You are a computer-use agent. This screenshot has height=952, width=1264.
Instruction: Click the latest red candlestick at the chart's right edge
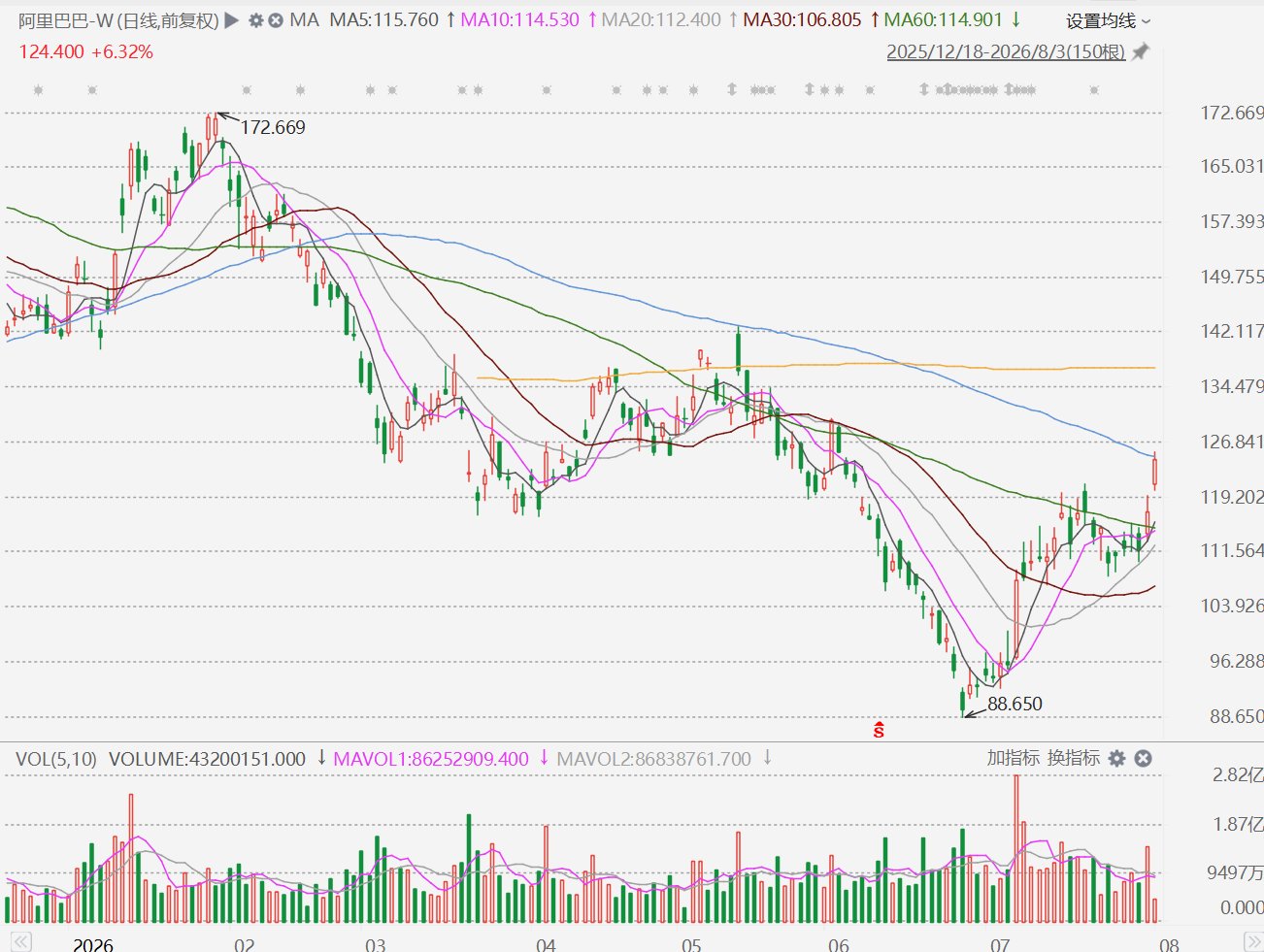click(1154, 471)
